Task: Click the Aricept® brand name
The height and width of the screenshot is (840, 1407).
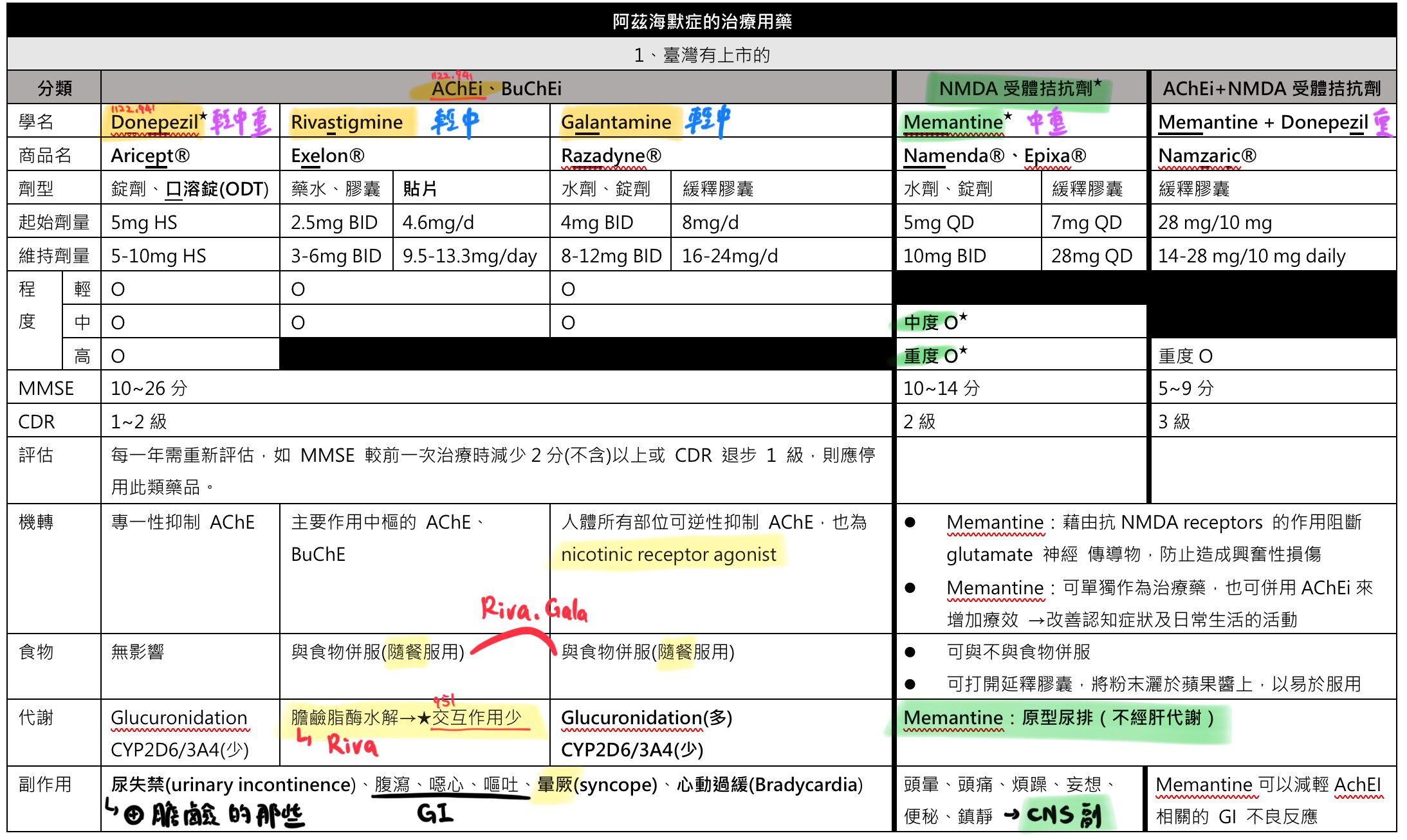Action: tap(150, 156)
